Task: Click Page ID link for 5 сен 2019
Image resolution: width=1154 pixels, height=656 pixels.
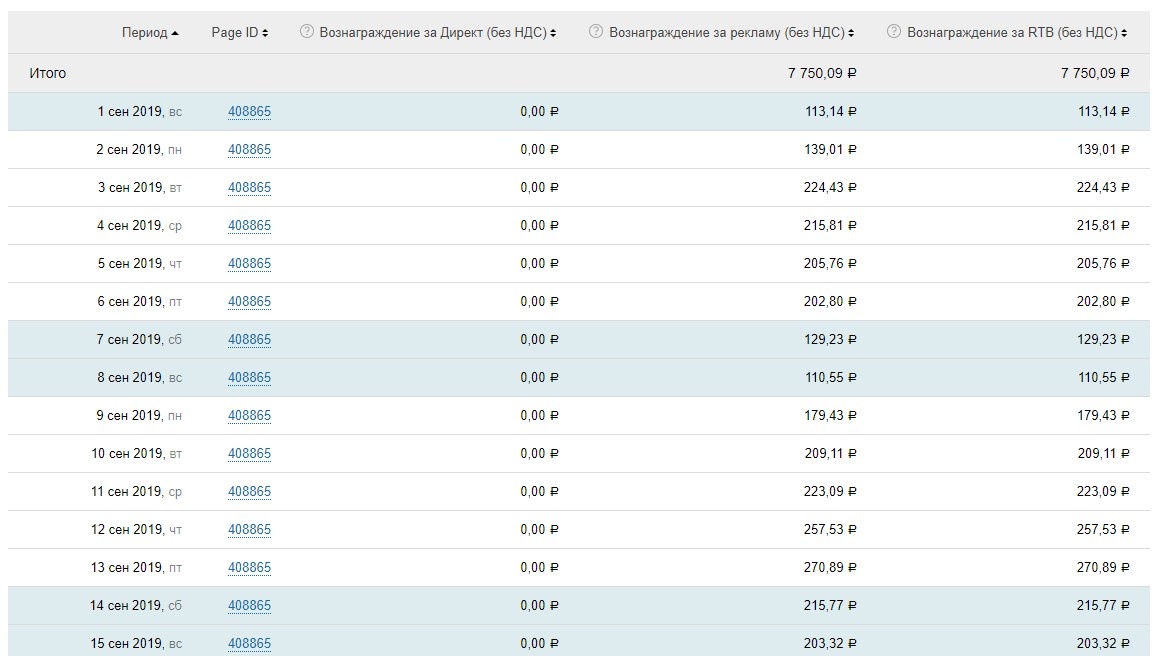Action: tap(249, 264)
